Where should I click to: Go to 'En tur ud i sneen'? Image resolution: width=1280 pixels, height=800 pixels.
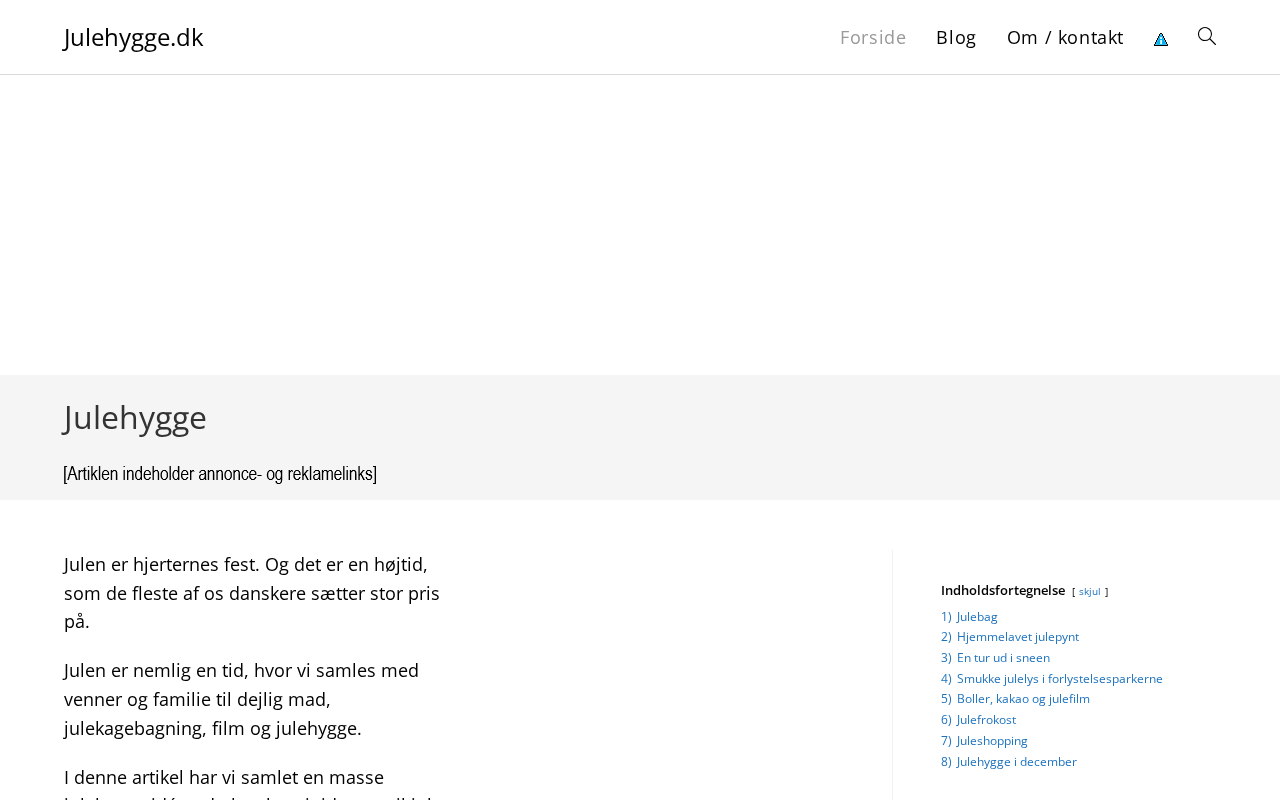click(x=1003, y=658)
